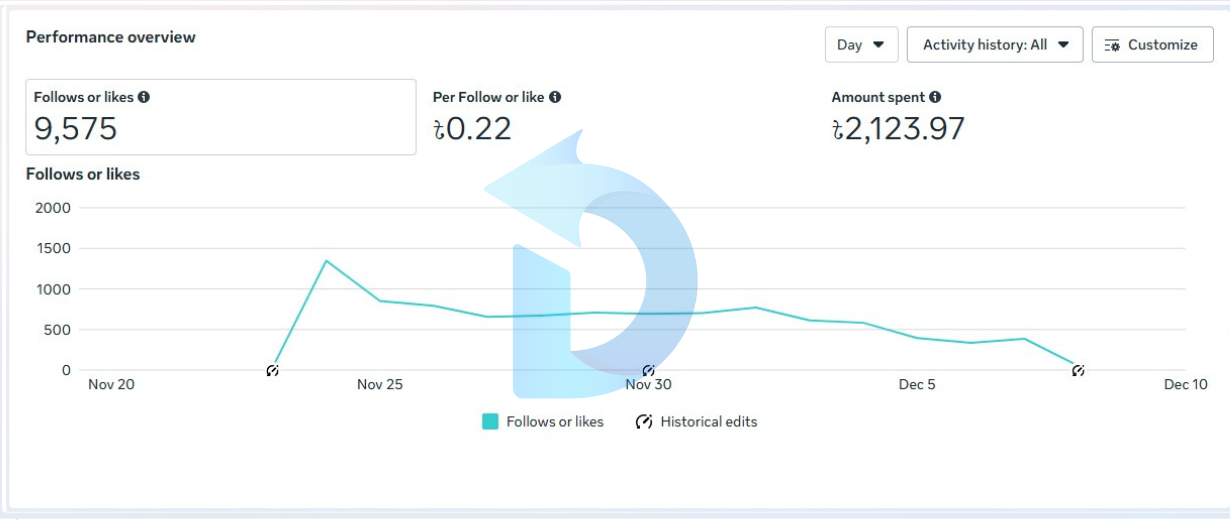Select the Follows or likes 9,575 metric card
The height and width of the screenshot is (520, 1230).
[x=220, y=117]
